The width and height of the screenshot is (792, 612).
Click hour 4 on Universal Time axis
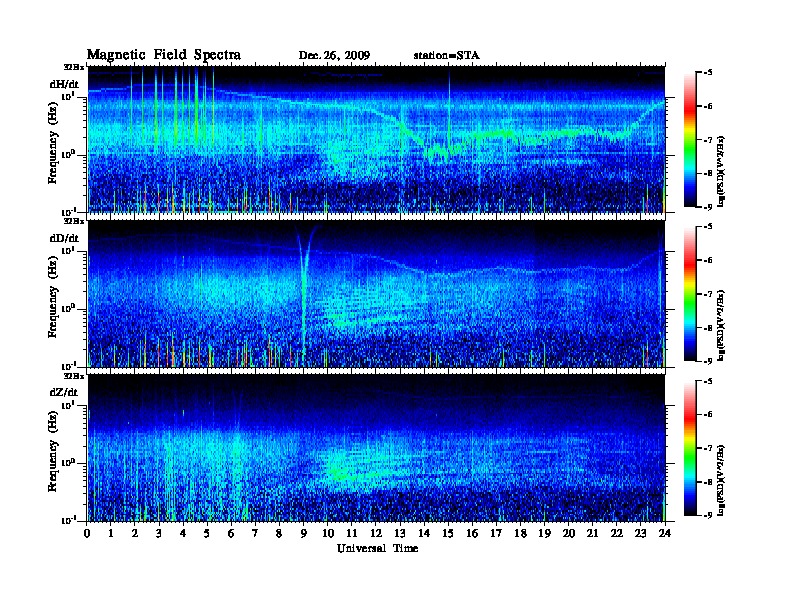tap(183, 533)
